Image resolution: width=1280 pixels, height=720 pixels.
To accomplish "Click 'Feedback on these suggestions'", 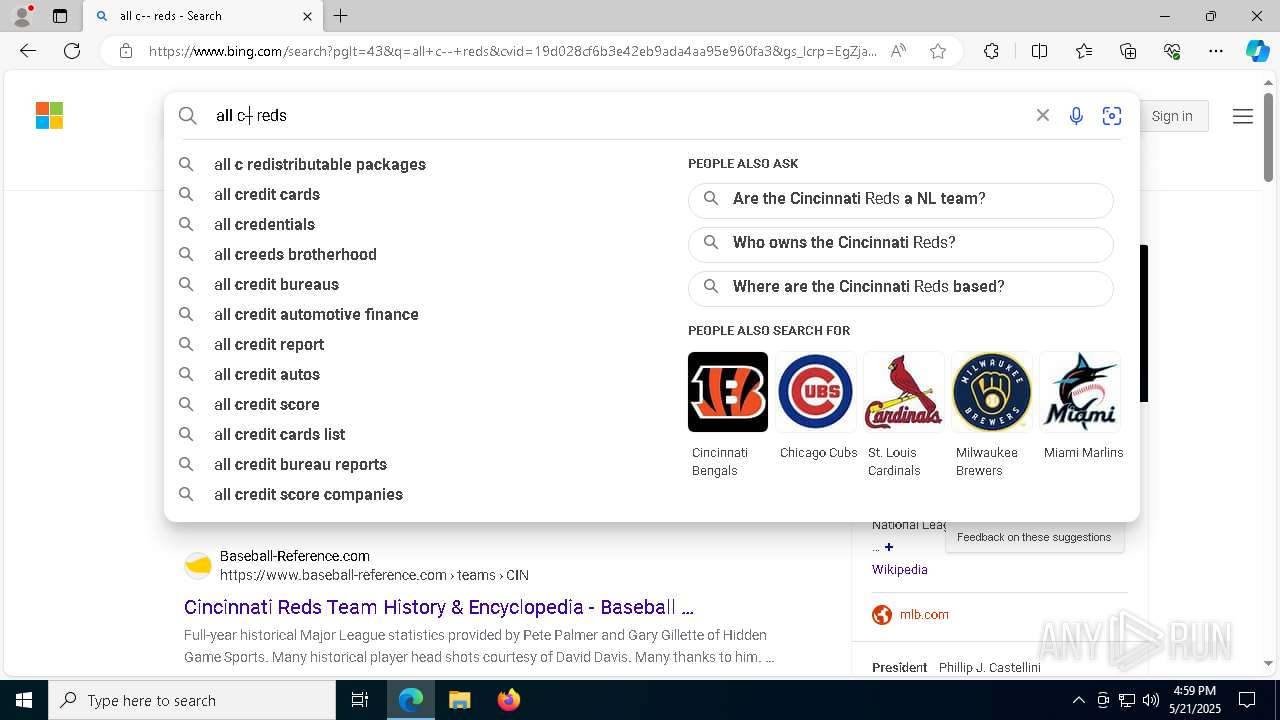I will (1034, 537).
